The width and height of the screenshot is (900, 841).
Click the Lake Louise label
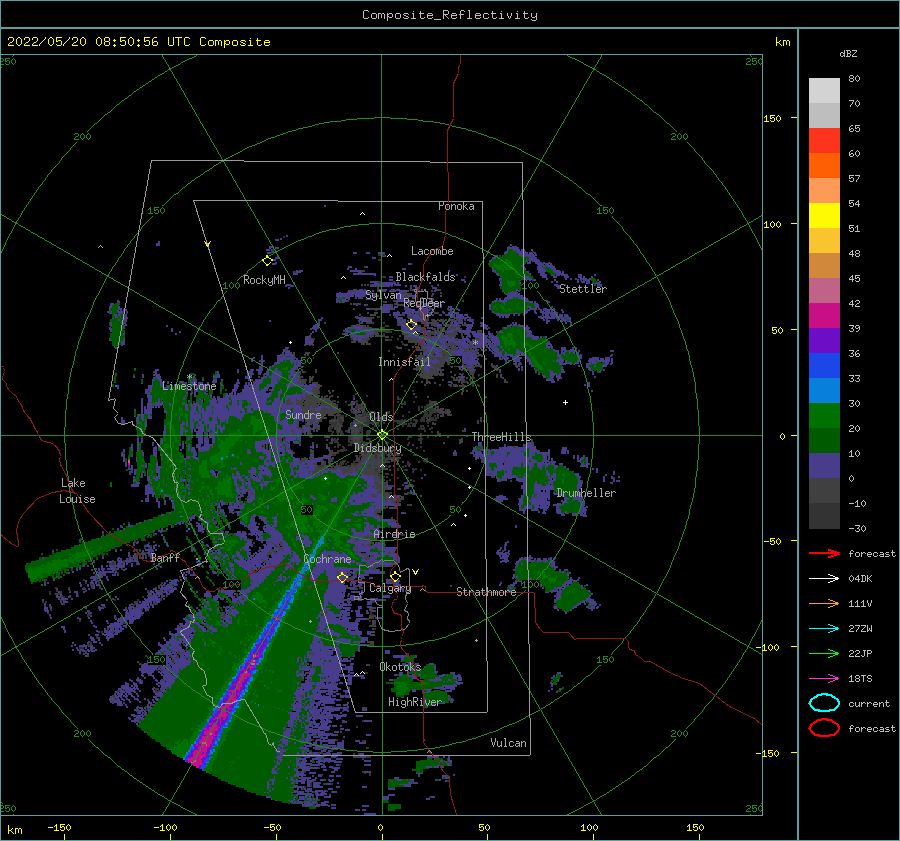click(x=77, y=491)
